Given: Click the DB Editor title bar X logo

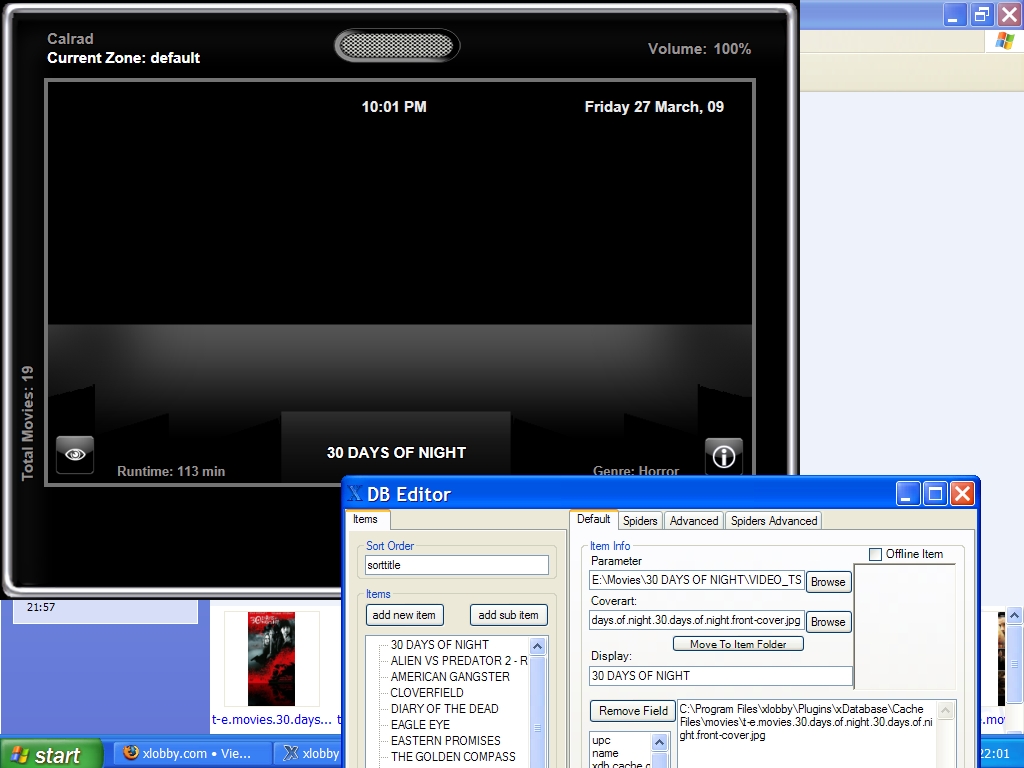Looking at the screenshot, I should point(355,494).
